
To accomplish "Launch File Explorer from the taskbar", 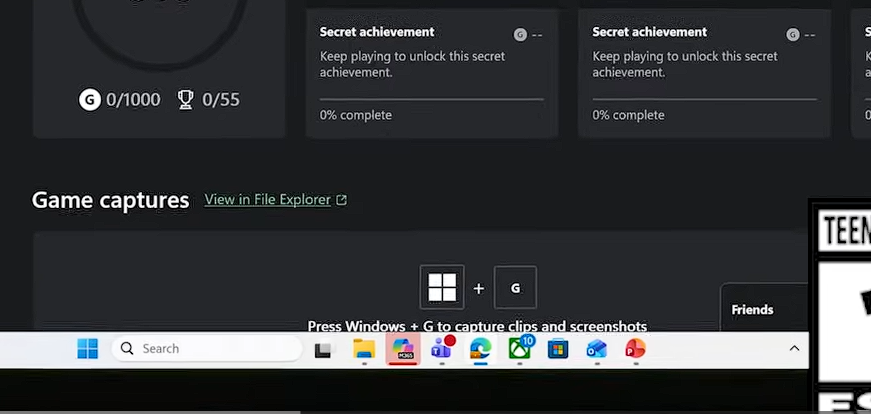I will tap(363, 349).
